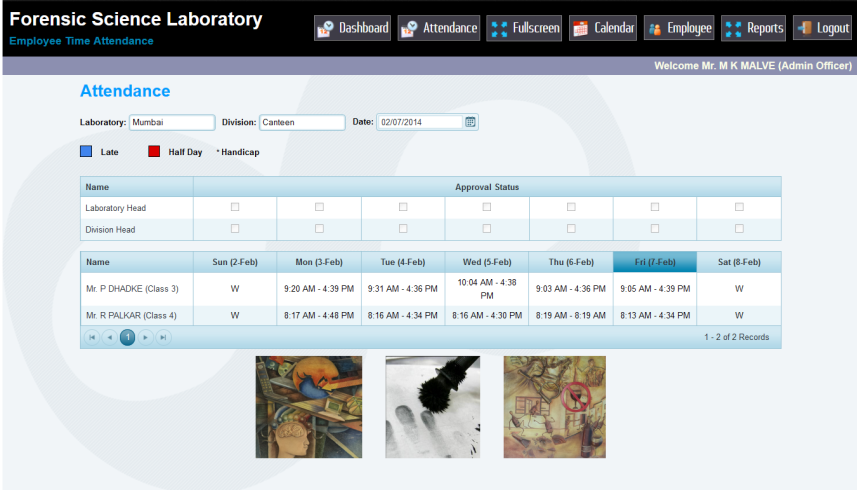Tick Laboratory Head checkbox for Saturday column
The image size is (857, 490).
point(739,207)
